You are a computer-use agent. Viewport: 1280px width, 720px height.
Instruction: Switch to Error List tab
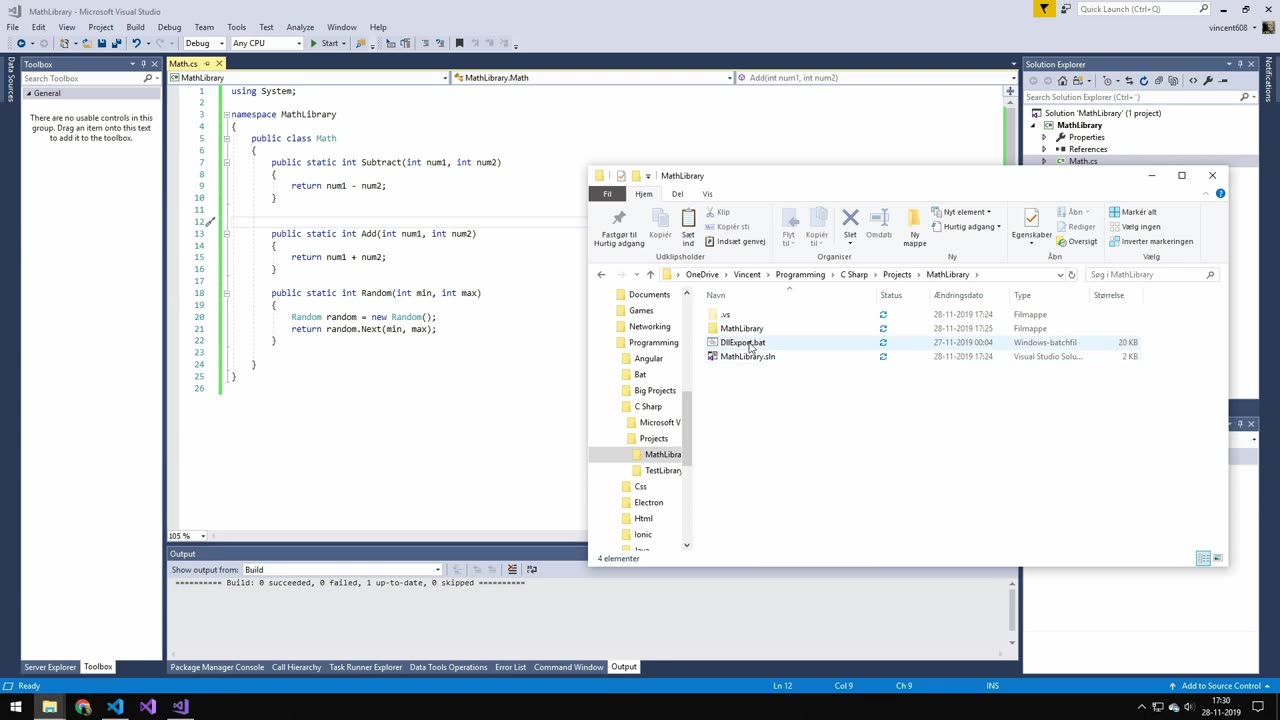[510, 667]
